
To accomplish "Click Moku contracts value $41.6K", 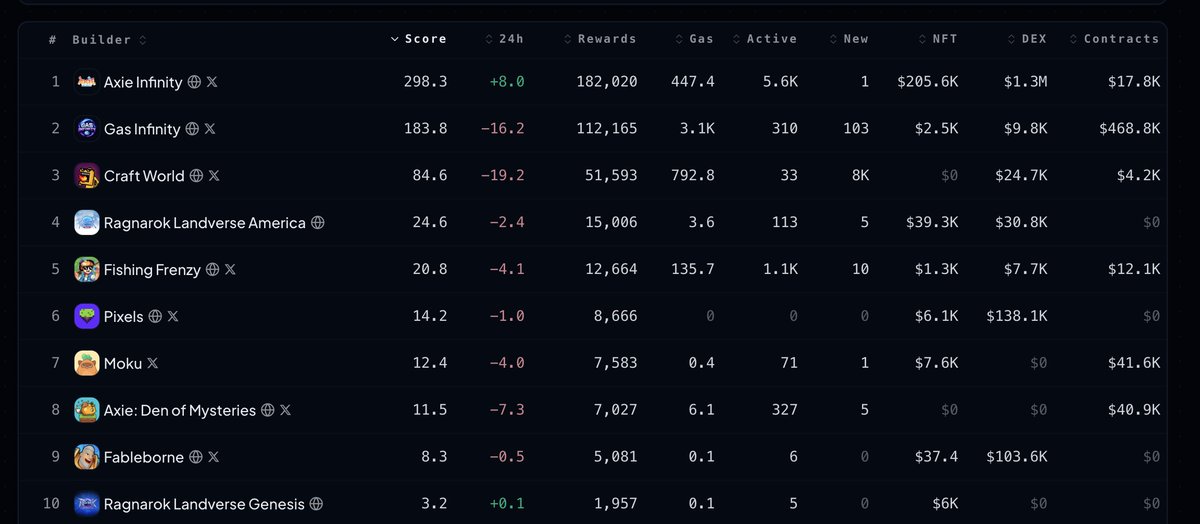I will [1134, 363].
